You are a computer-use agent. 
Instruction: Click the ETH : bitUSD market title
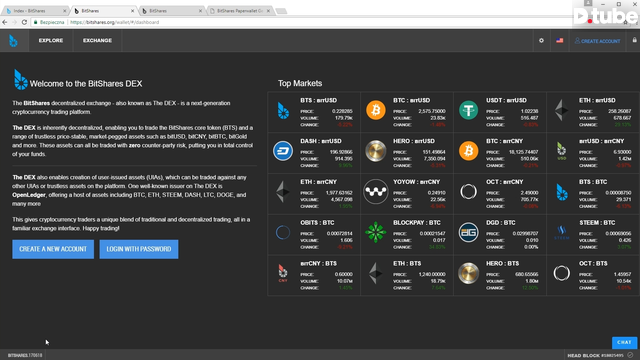point(597,100)
